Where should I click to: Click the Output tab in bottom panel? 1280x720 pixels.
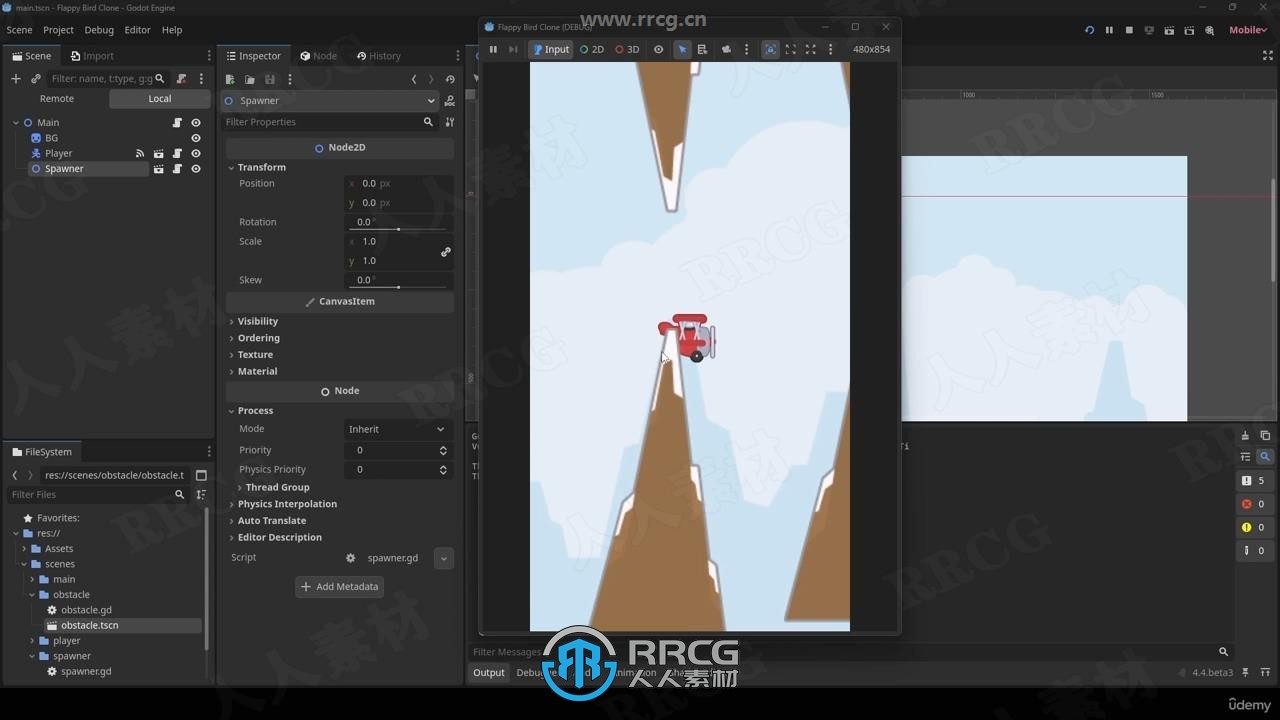click(489, 673)
